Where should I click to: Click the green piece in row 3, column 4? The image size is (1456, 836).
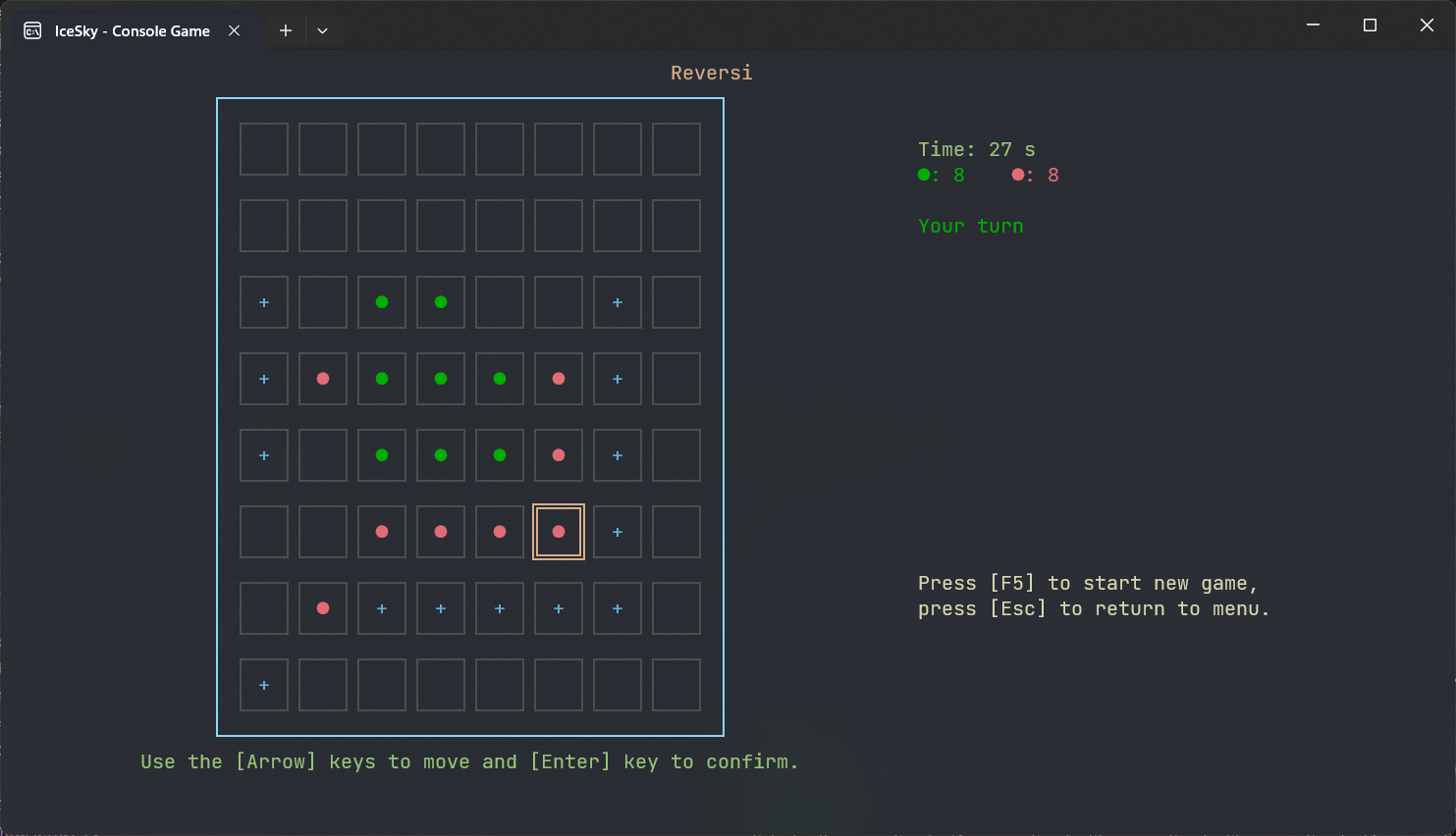tap(441, 302)
